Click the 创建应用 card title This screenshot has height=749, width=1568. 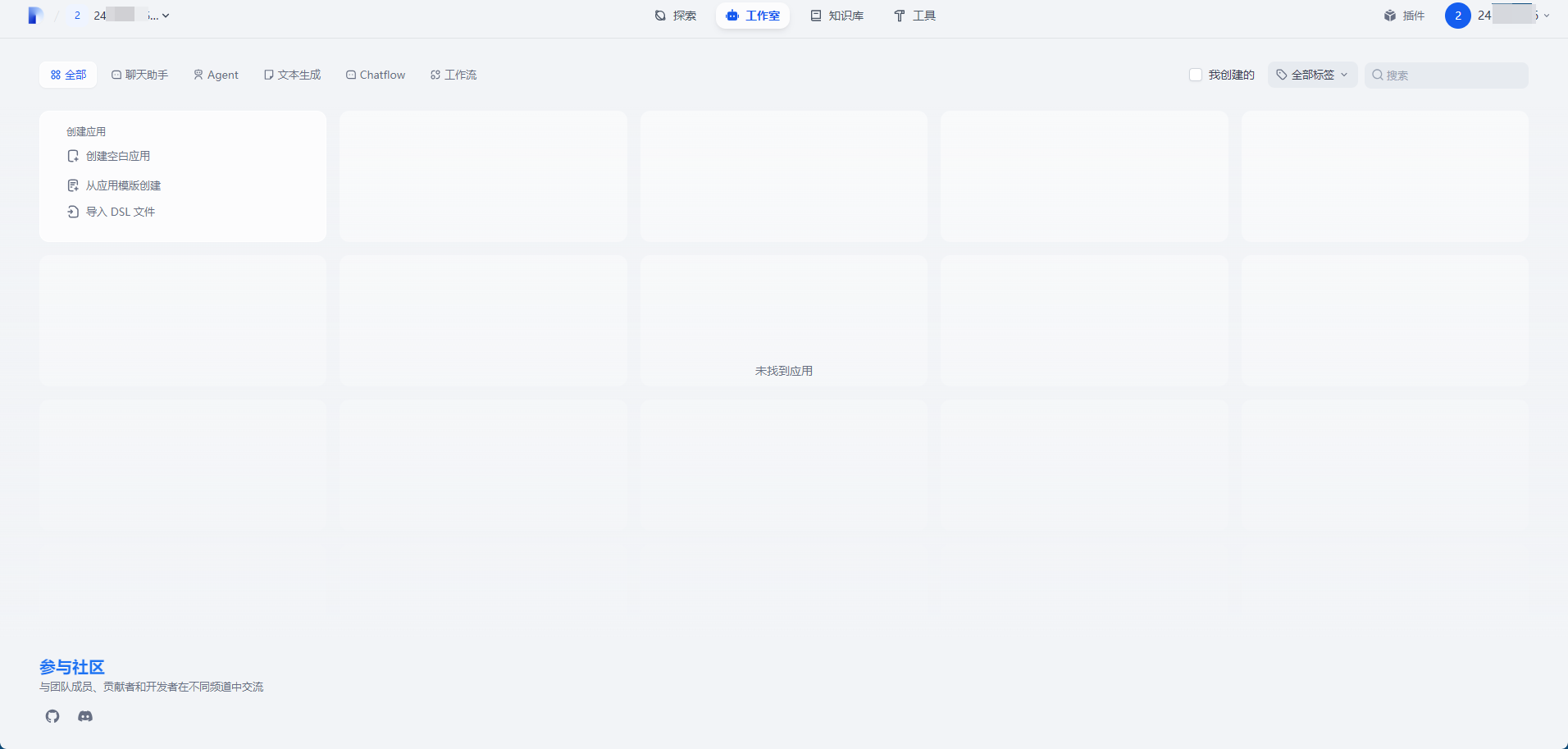point(86,131)
